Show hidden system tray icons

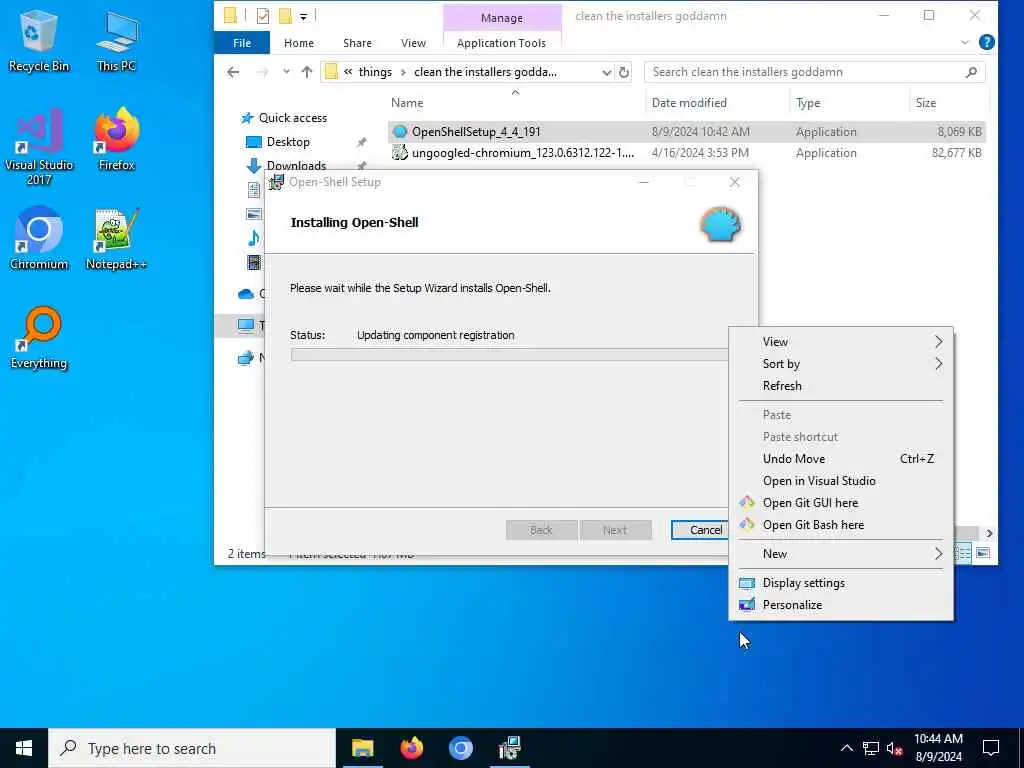pos(846,748)
